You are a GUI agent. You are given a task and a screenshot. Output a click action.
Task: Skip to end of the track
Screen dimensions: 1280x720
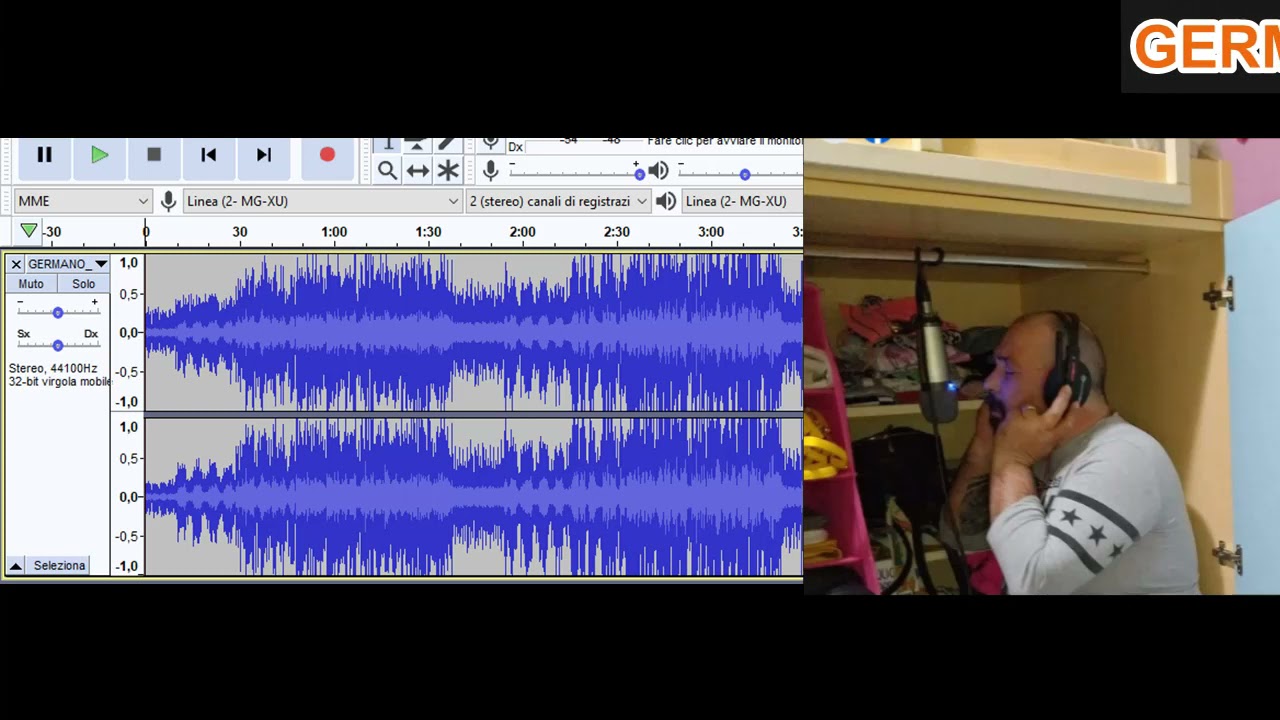[x=264, y=155]
